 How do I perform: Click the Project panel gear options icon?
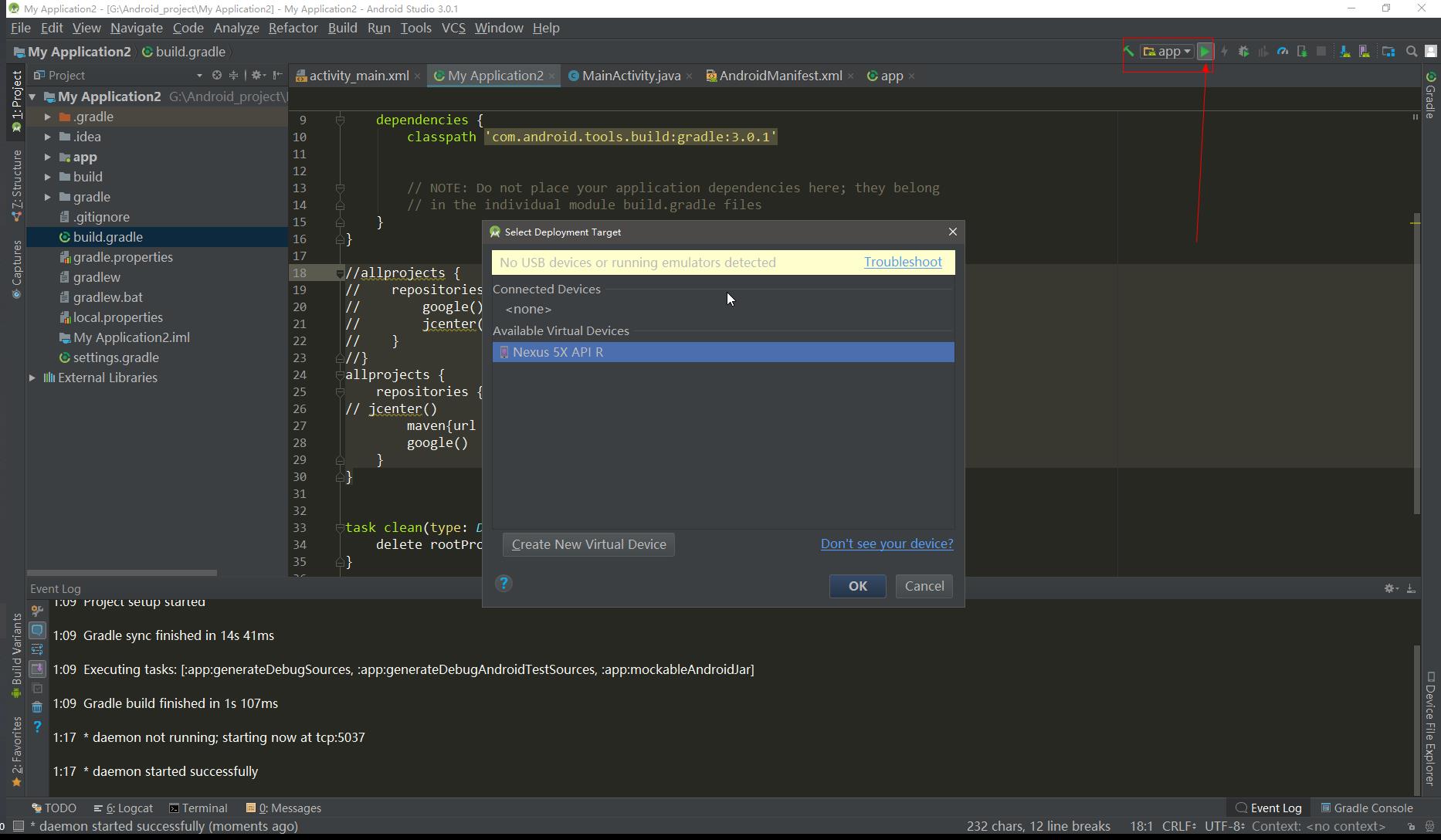click(258, 75)
